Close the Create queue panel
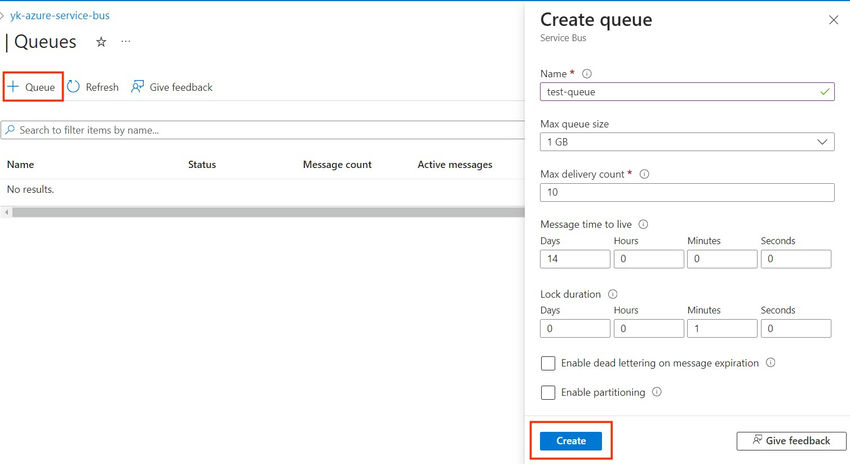Screen dimensions: 850x464 834,20
